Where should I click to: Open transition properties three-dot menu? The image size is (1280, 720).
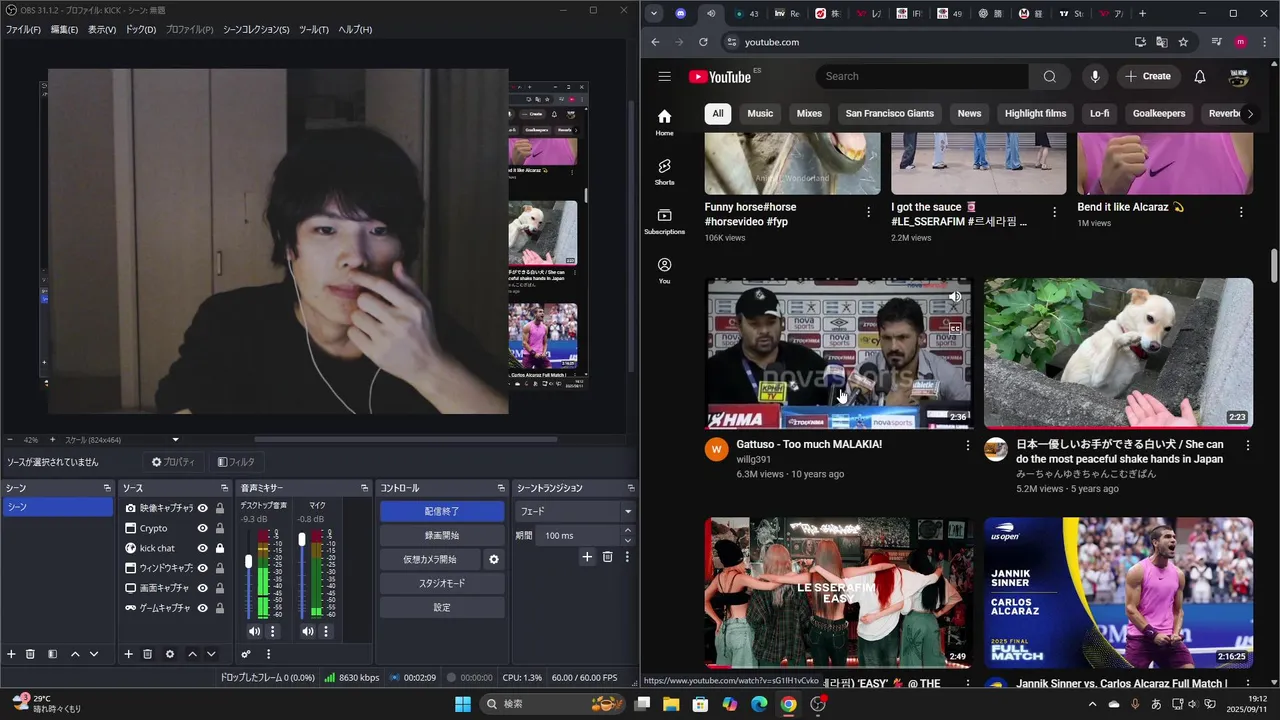627,557
